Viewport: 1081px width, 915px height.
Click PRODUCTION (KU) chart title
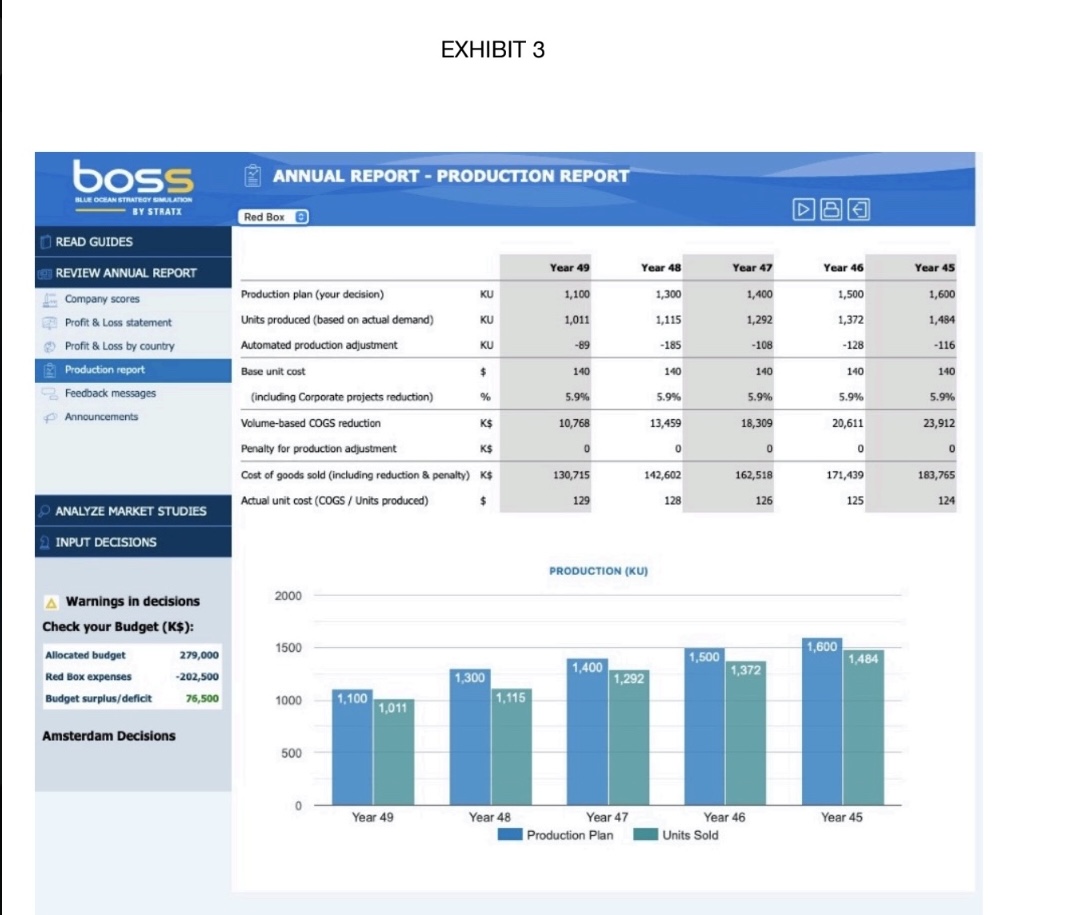click(598, 571)
